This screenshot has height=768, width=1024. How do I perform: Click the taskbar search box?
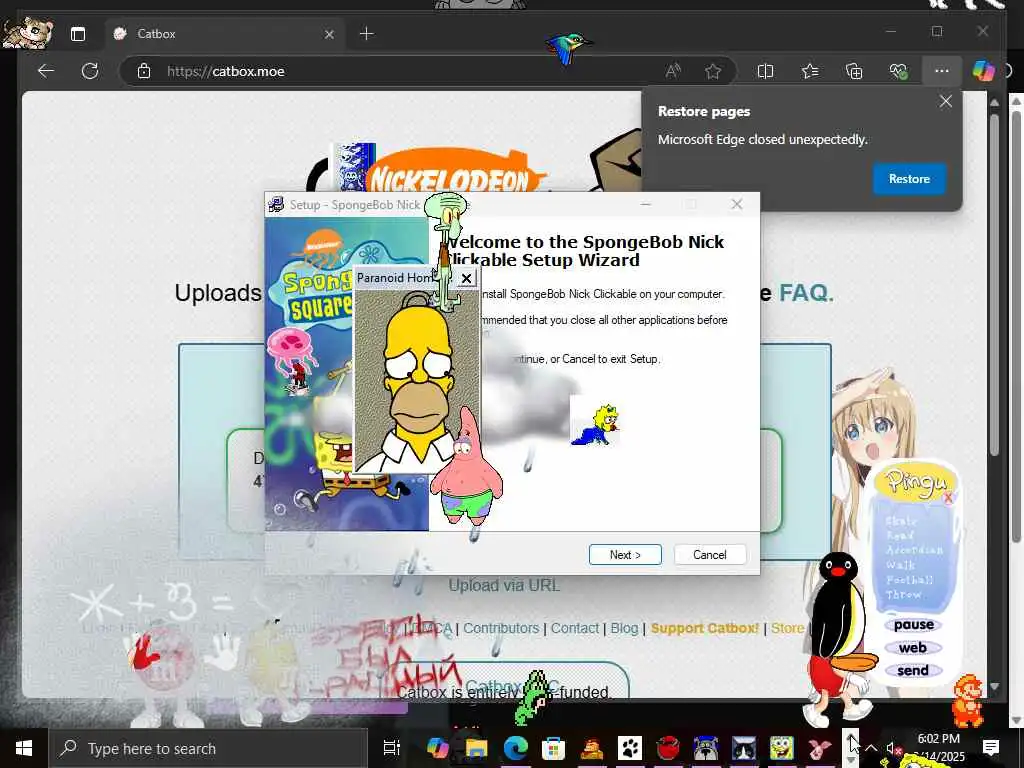[208, 748]
